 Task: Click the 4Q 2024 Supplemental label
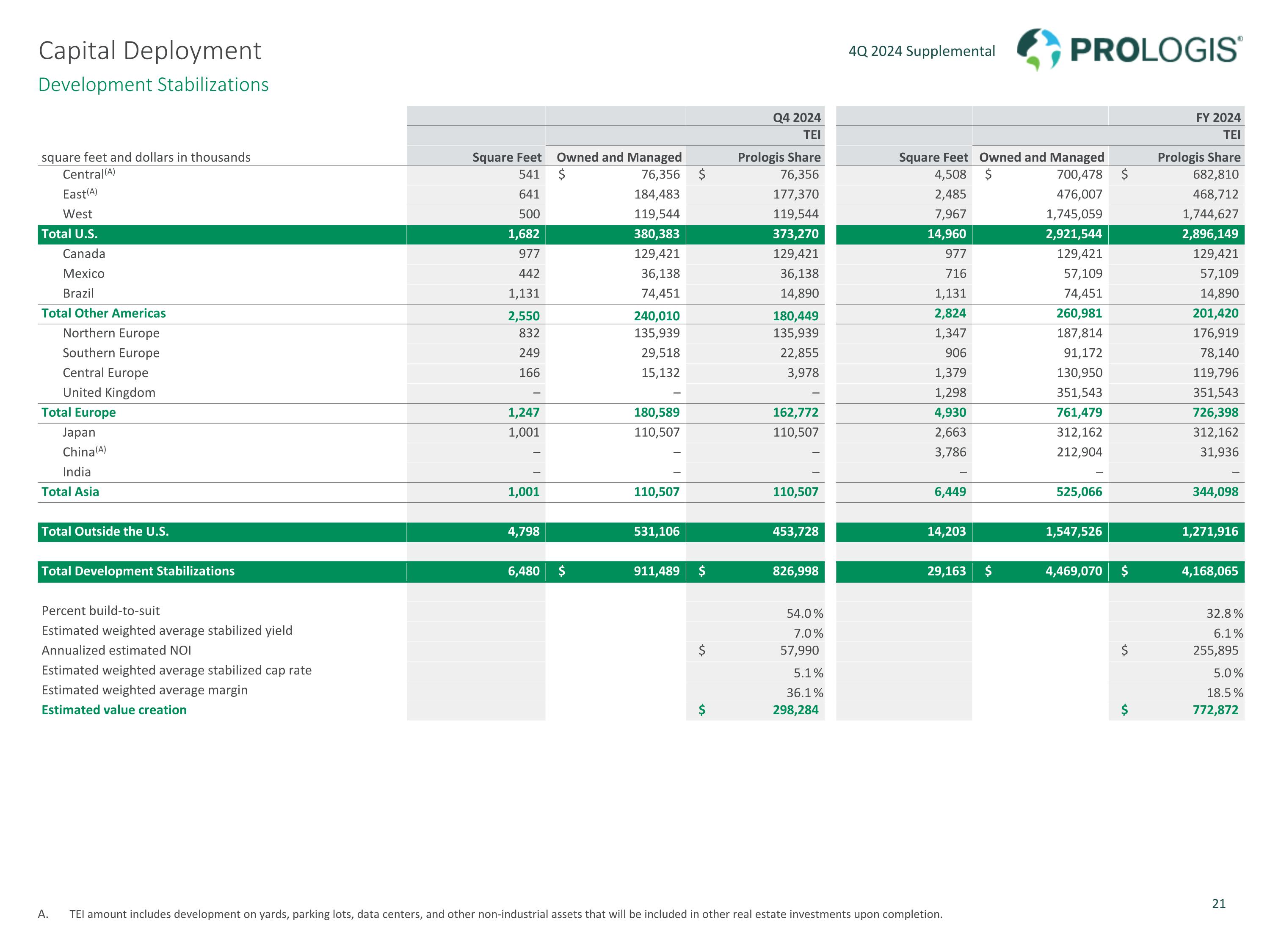tap(921, 51)
